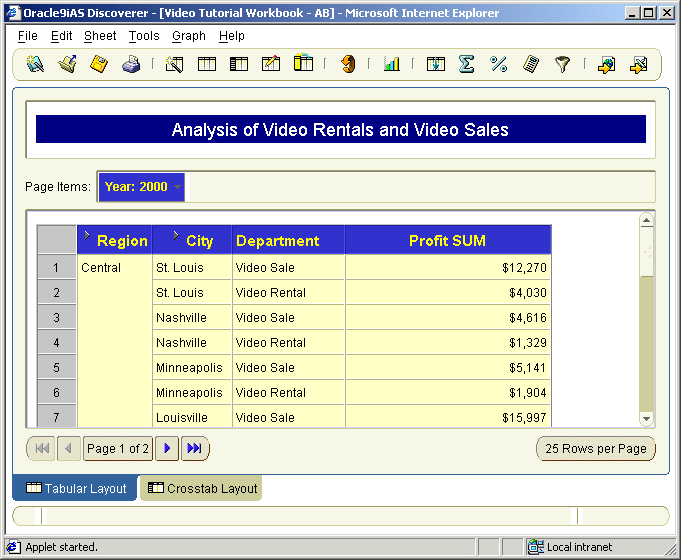Click the worksheet title banner

340,129
